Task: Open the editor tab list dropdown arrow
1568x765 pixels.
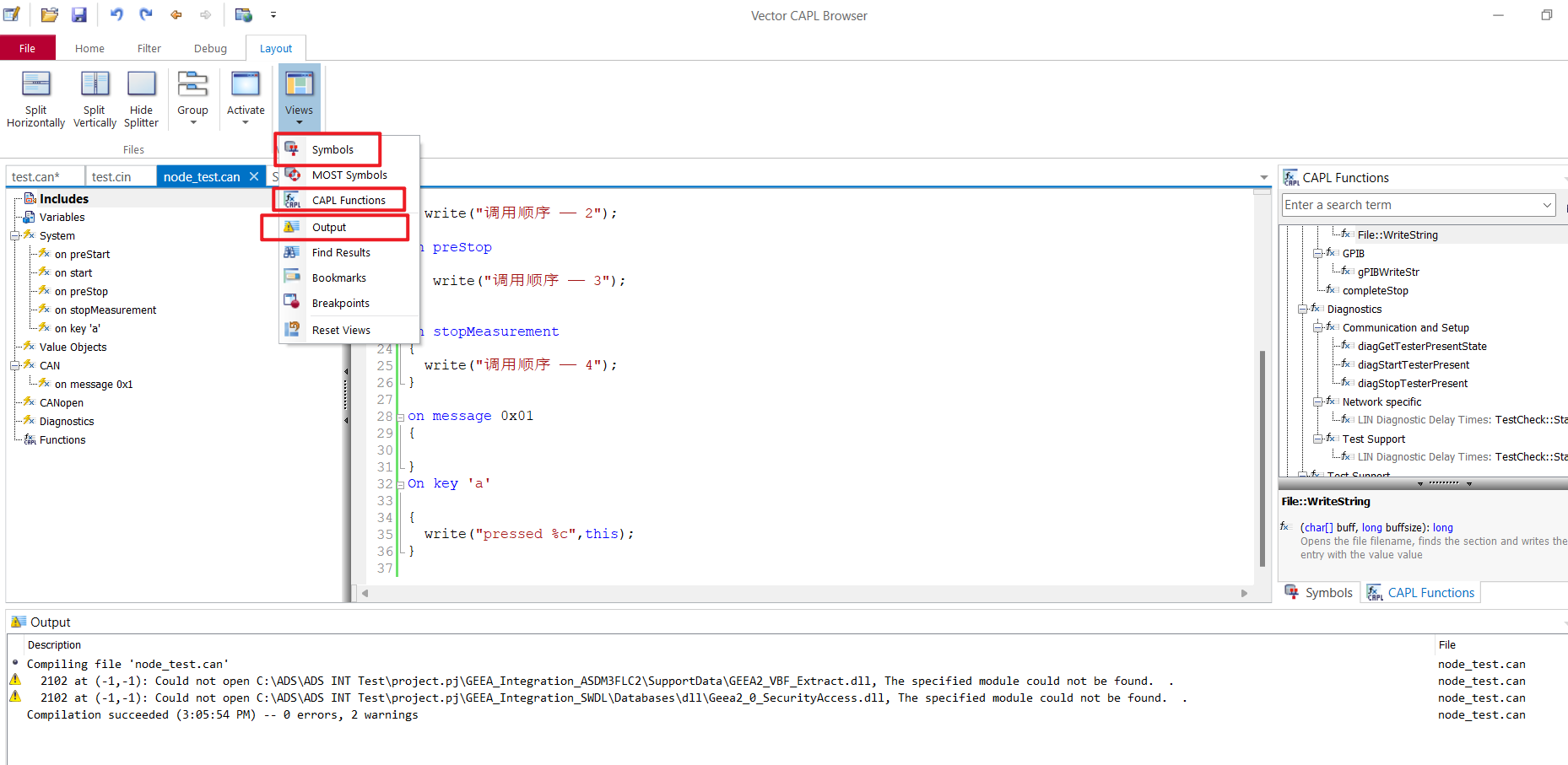Action: coord(1263,177)
